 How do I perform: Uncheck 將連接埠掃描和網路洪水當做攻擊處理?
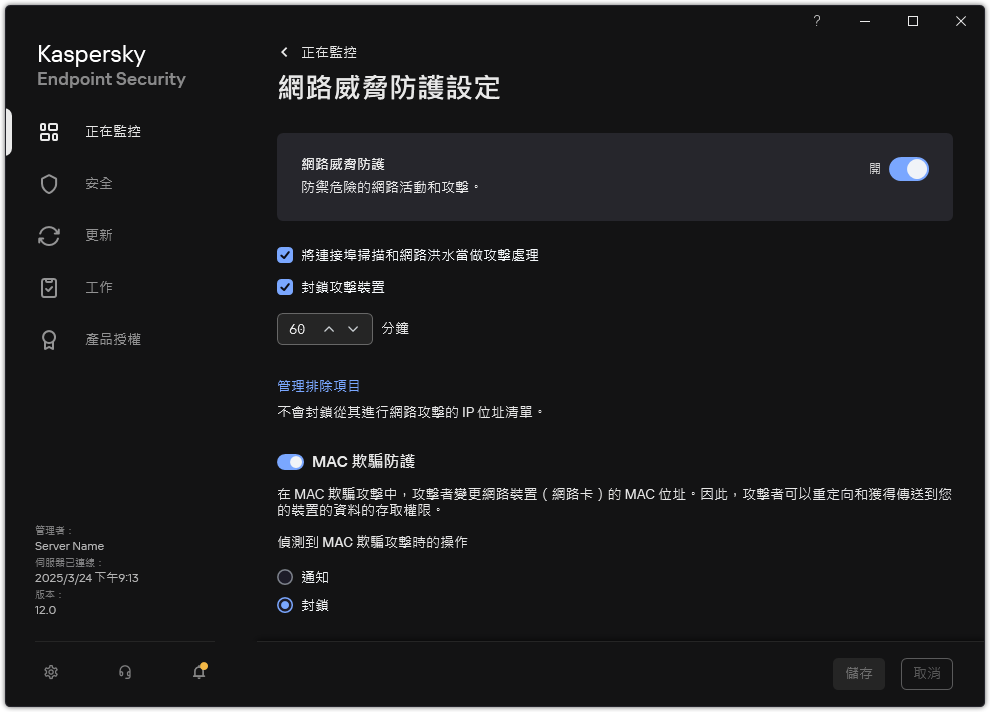[x=285, y=255]
